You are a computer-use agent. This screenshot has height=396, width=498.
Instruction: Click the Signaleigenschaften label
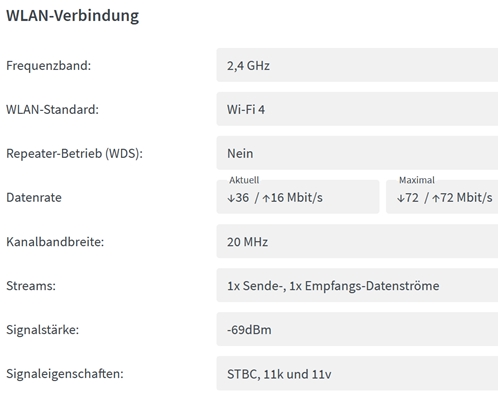[x=65, y=374]
